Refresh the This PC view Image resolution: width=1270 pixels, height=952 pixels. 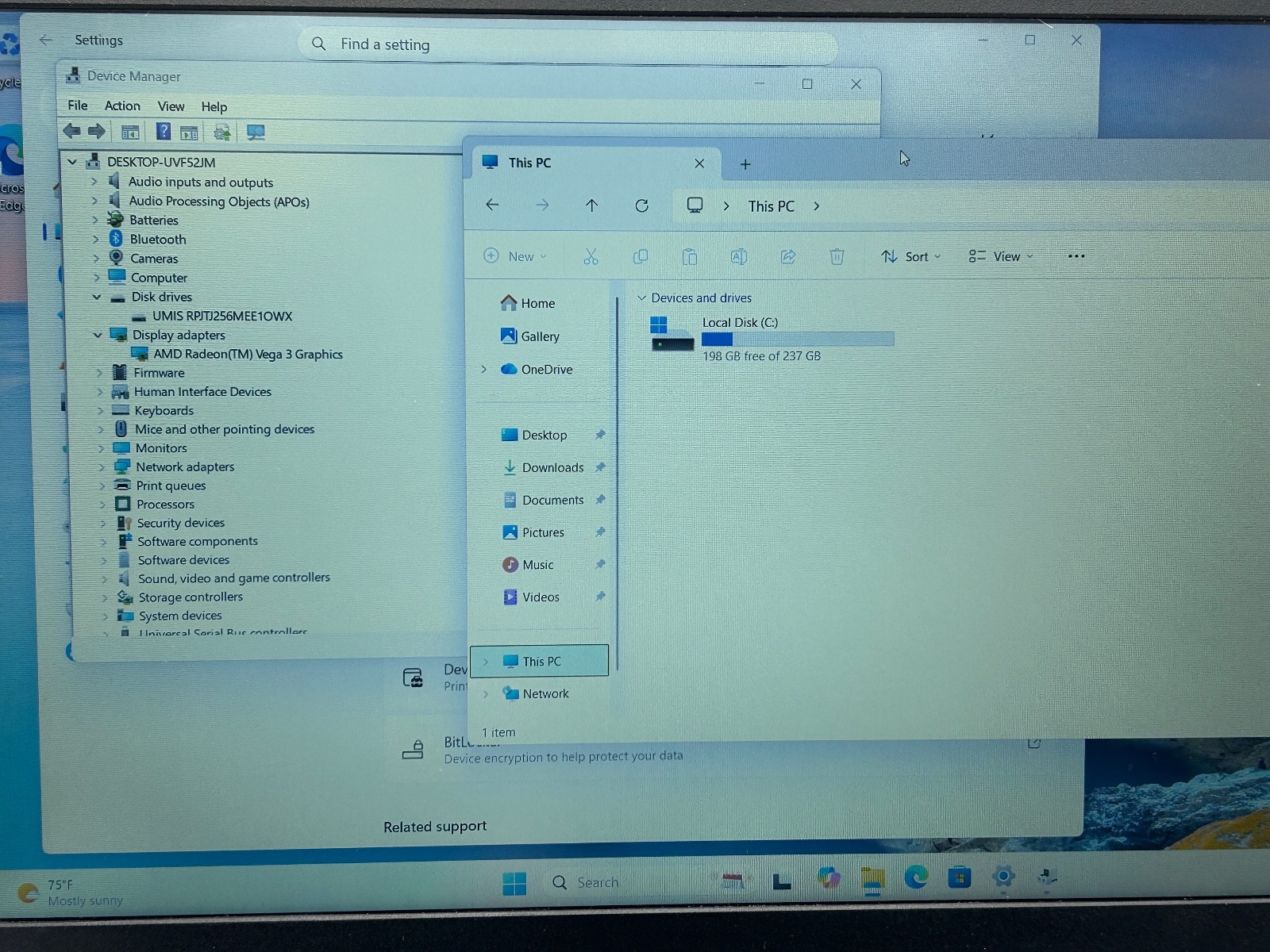click(x=641, y=205)
